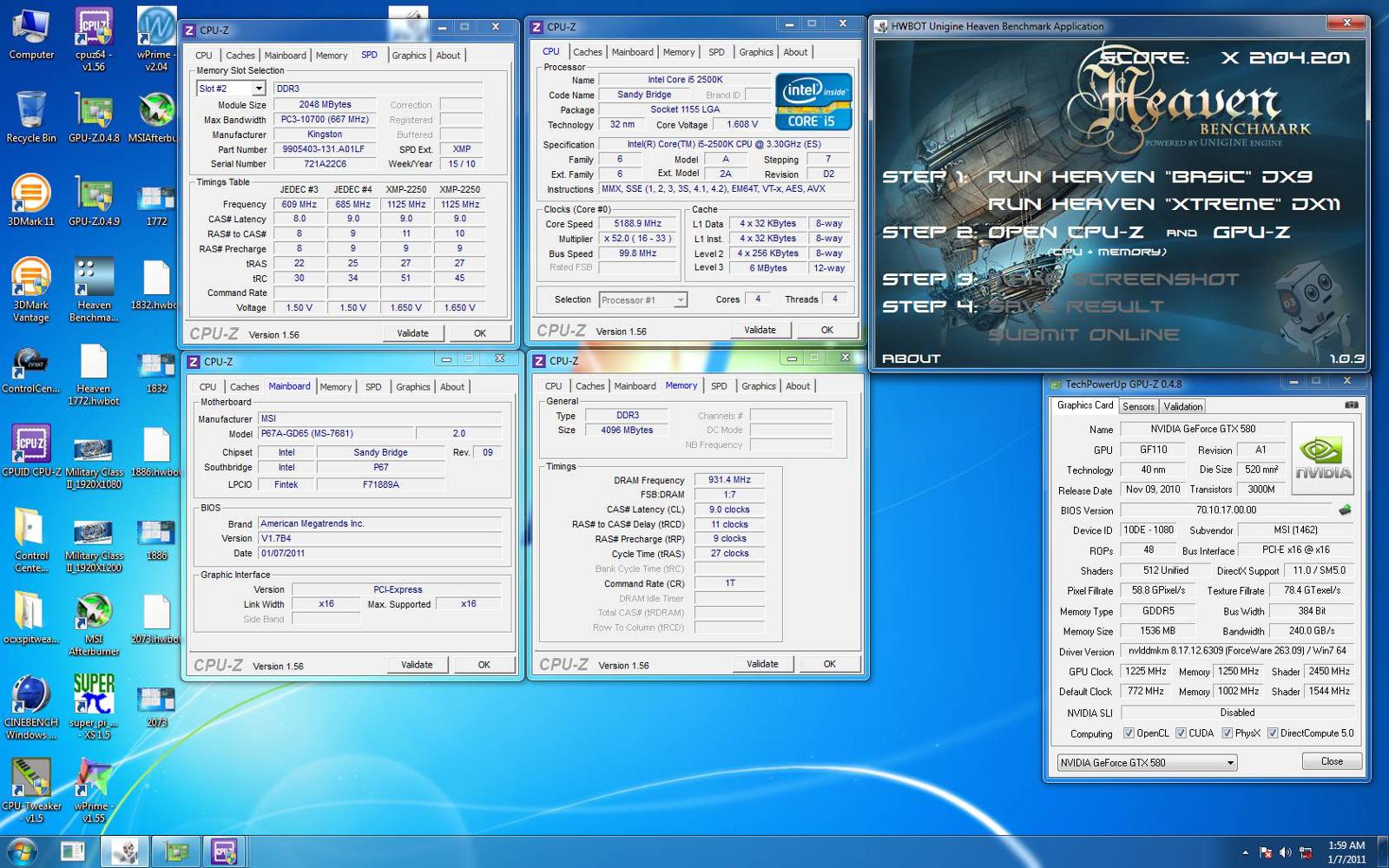Image resolution: width=1389 pixels, height=868 pixels.
Task: Select the ocxspitwea folder icon
Action: 31,618
